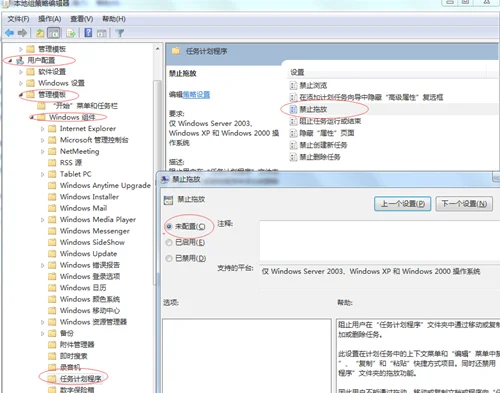Click the 用户配置 user node icon

(x=20, y=60)
